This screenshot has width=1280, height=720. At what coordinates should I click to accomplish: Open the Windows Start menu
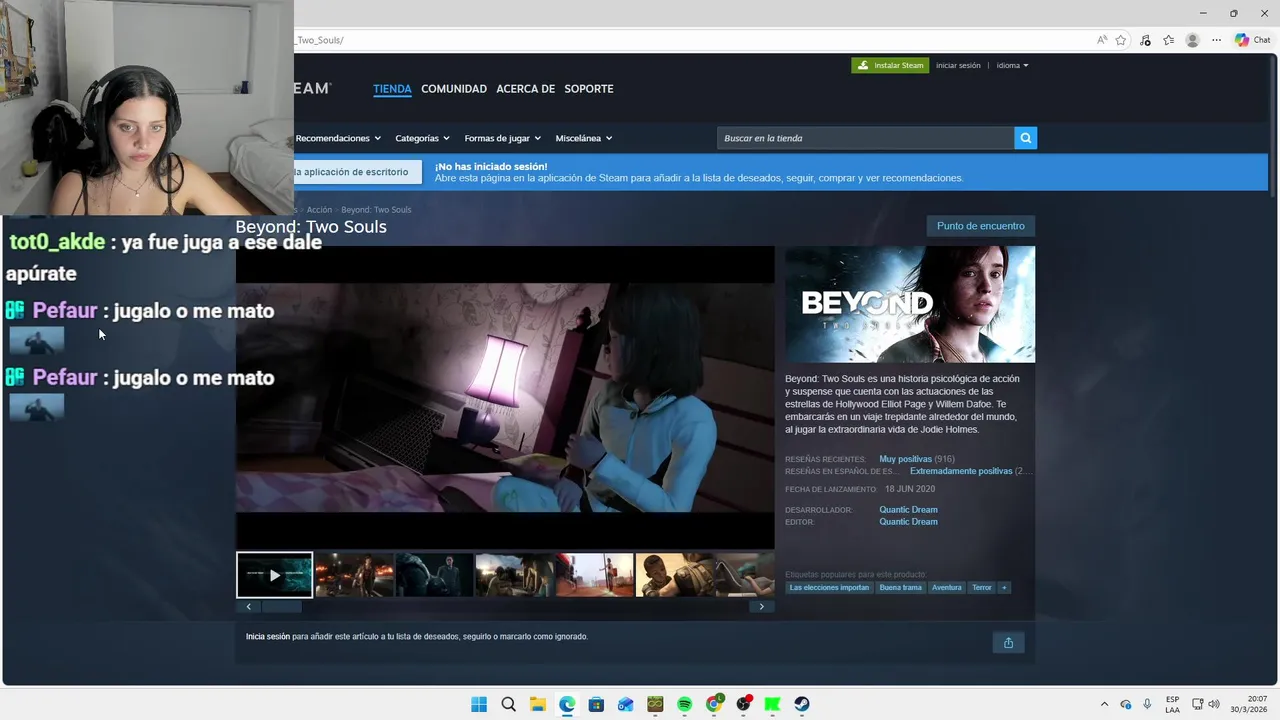click(479, 704)
